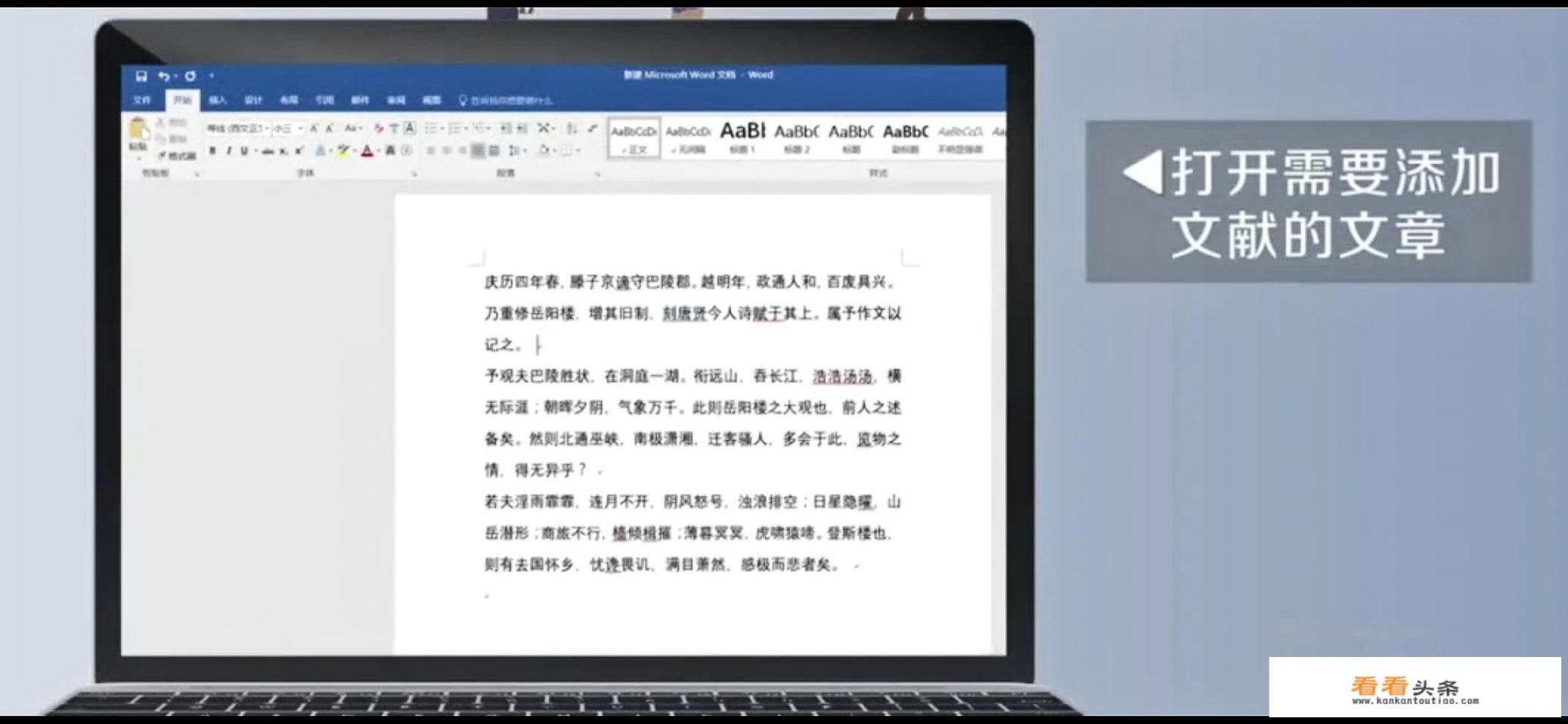Click the Decrease Indent icon

(x=506, y=129)
